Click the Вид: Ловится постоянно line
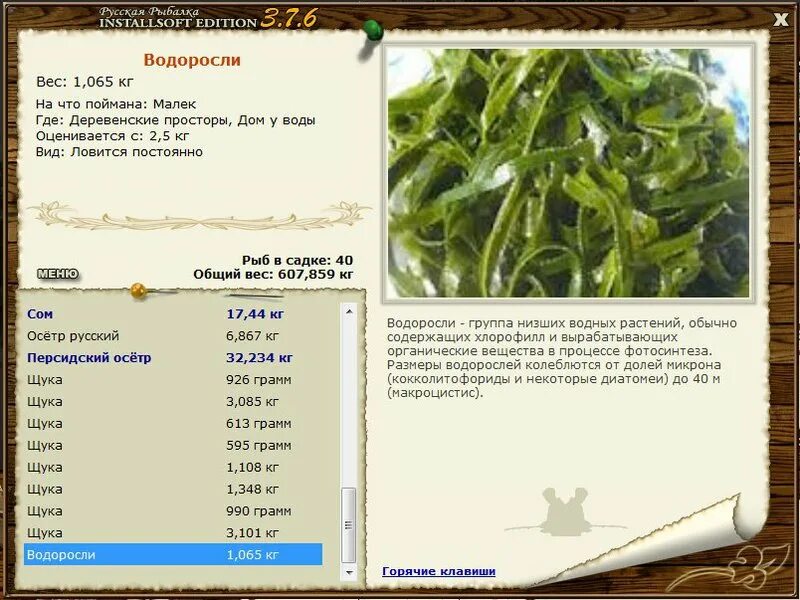The width and height of the screenshot is (800, 600). pos(119,152)
